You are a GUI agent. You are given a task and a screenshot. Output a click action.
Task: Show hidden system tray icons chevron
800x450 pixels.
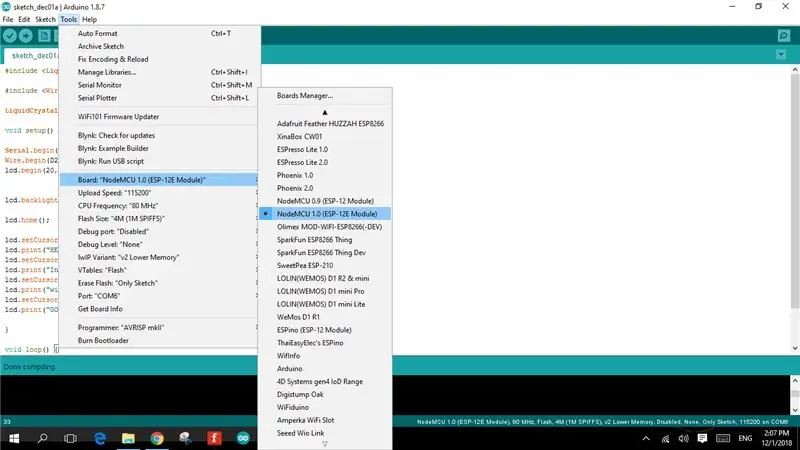646,438
